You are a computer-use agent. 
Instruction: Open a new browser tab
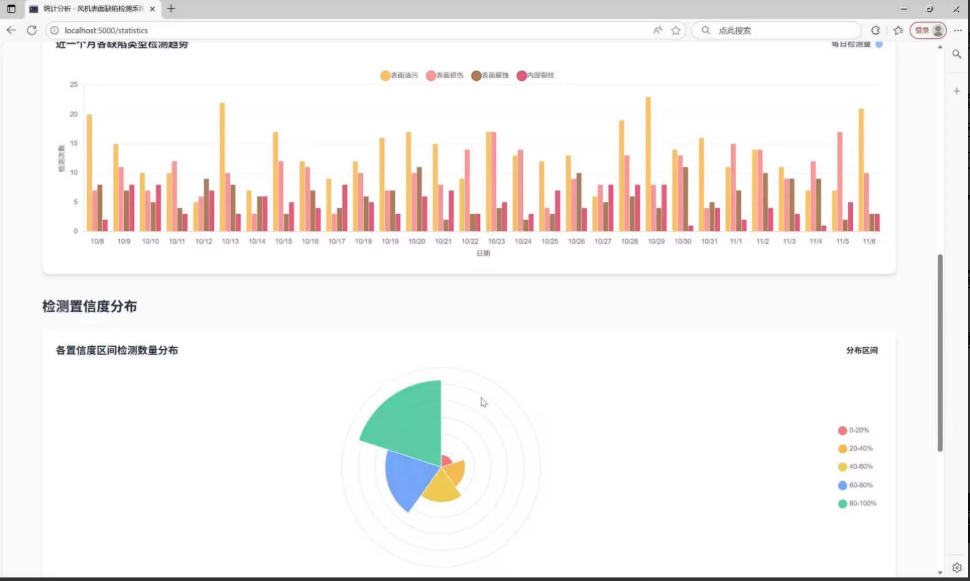tap(171, 9)
